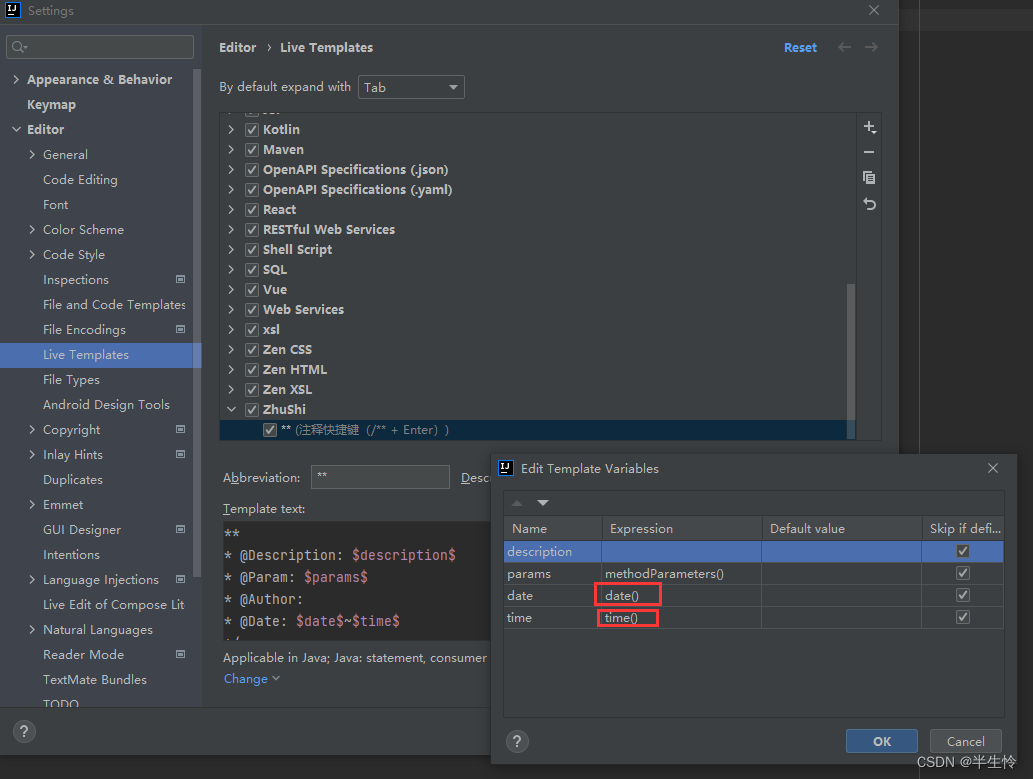Move variable up in Edit Template Variables
The width and height of the screenshot is (1033, 779).
(x=517, y=503)
